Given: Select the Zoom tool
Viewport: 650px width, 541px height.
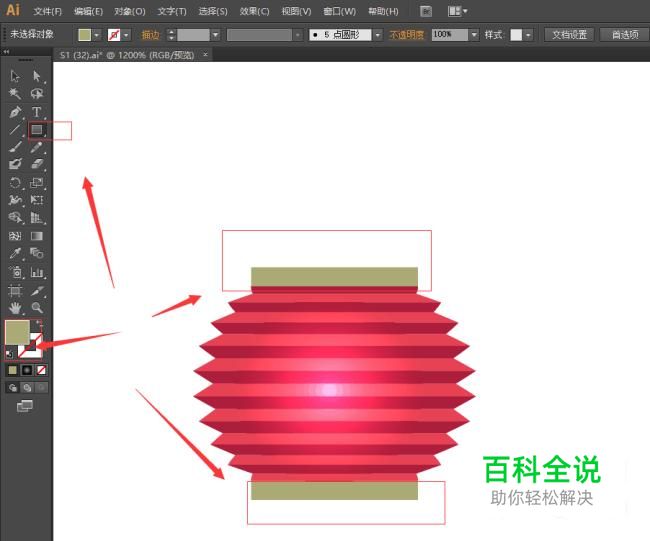Looking at the screenshot, I should click(x=37, y=308).
